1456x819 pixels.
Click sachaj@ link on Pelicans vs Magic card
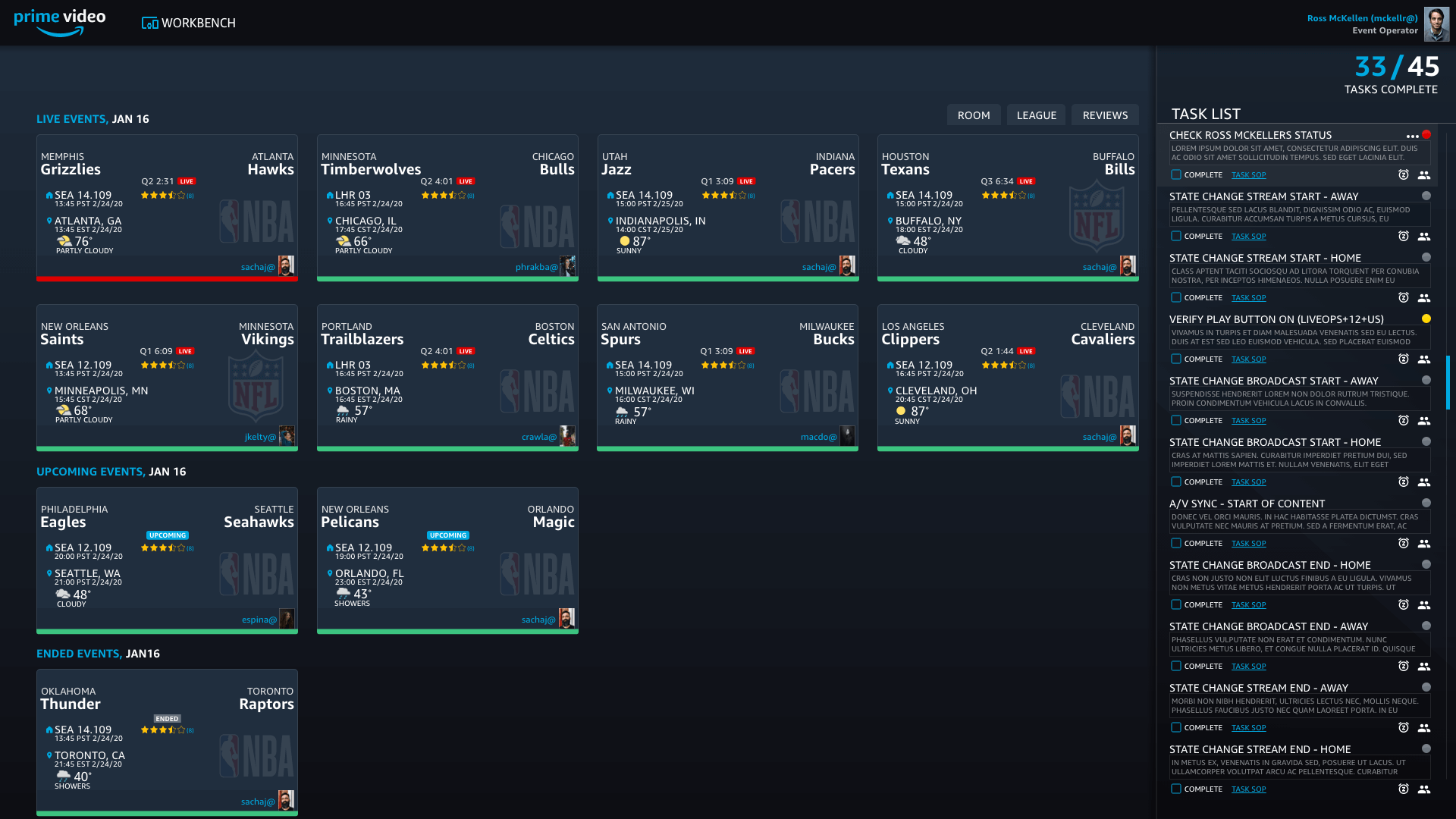coord(538,620)
